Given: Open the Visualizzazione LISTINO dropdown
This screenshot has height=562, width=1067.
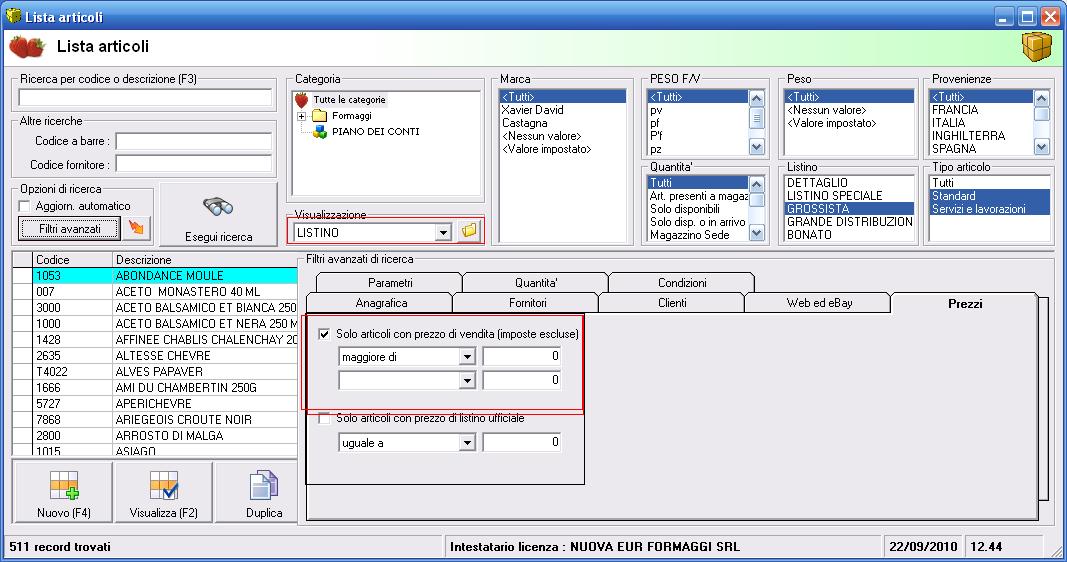Looking at the screenshot, I should click(443, 233).
